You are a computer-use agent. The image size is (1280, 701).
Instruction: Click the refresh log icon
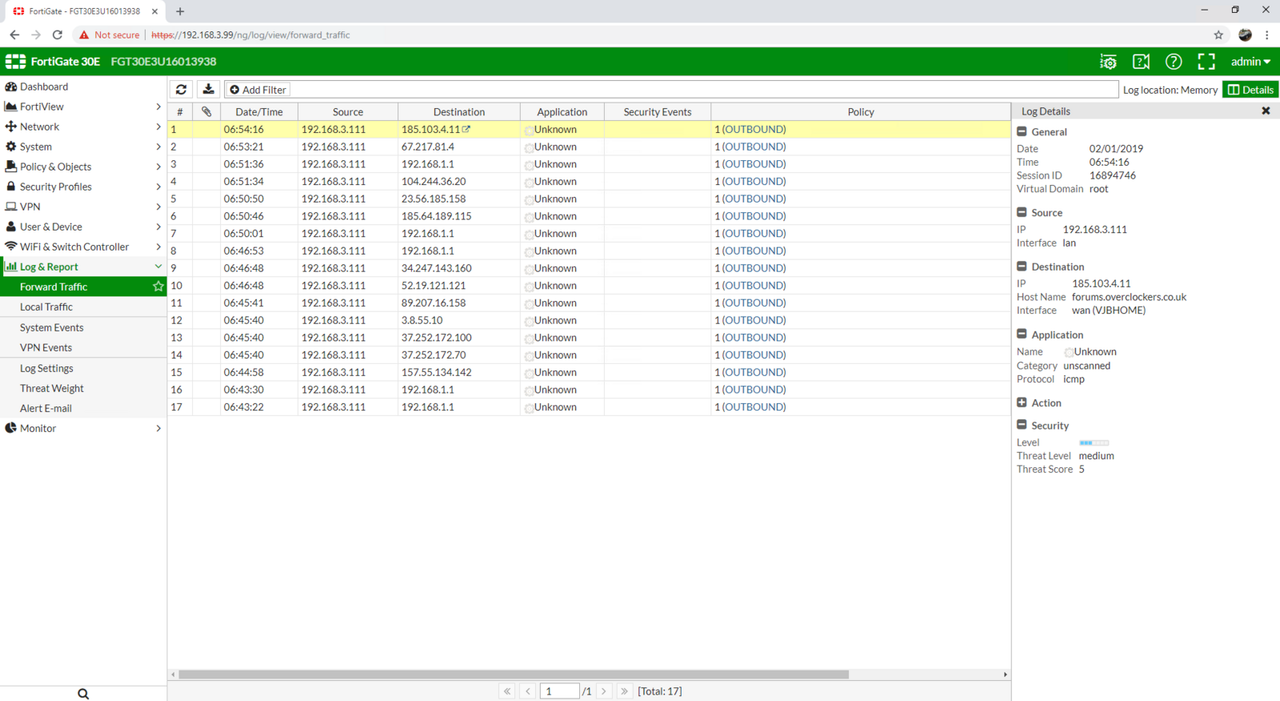(181, 90)
